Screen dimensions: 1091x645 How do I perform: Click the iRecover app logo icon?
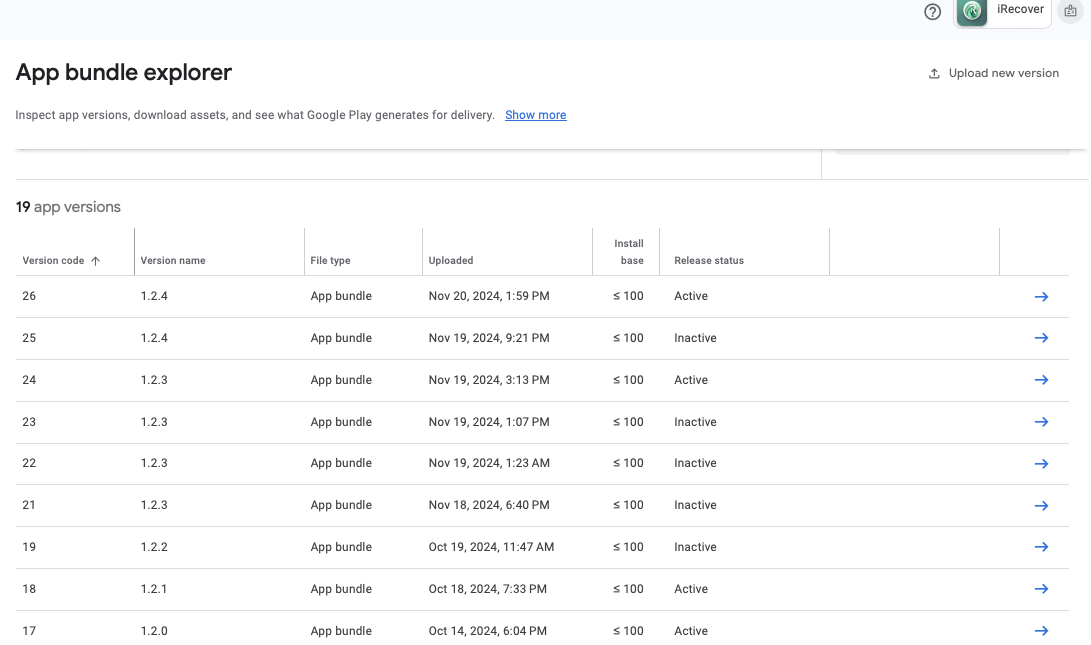(972, 12)
